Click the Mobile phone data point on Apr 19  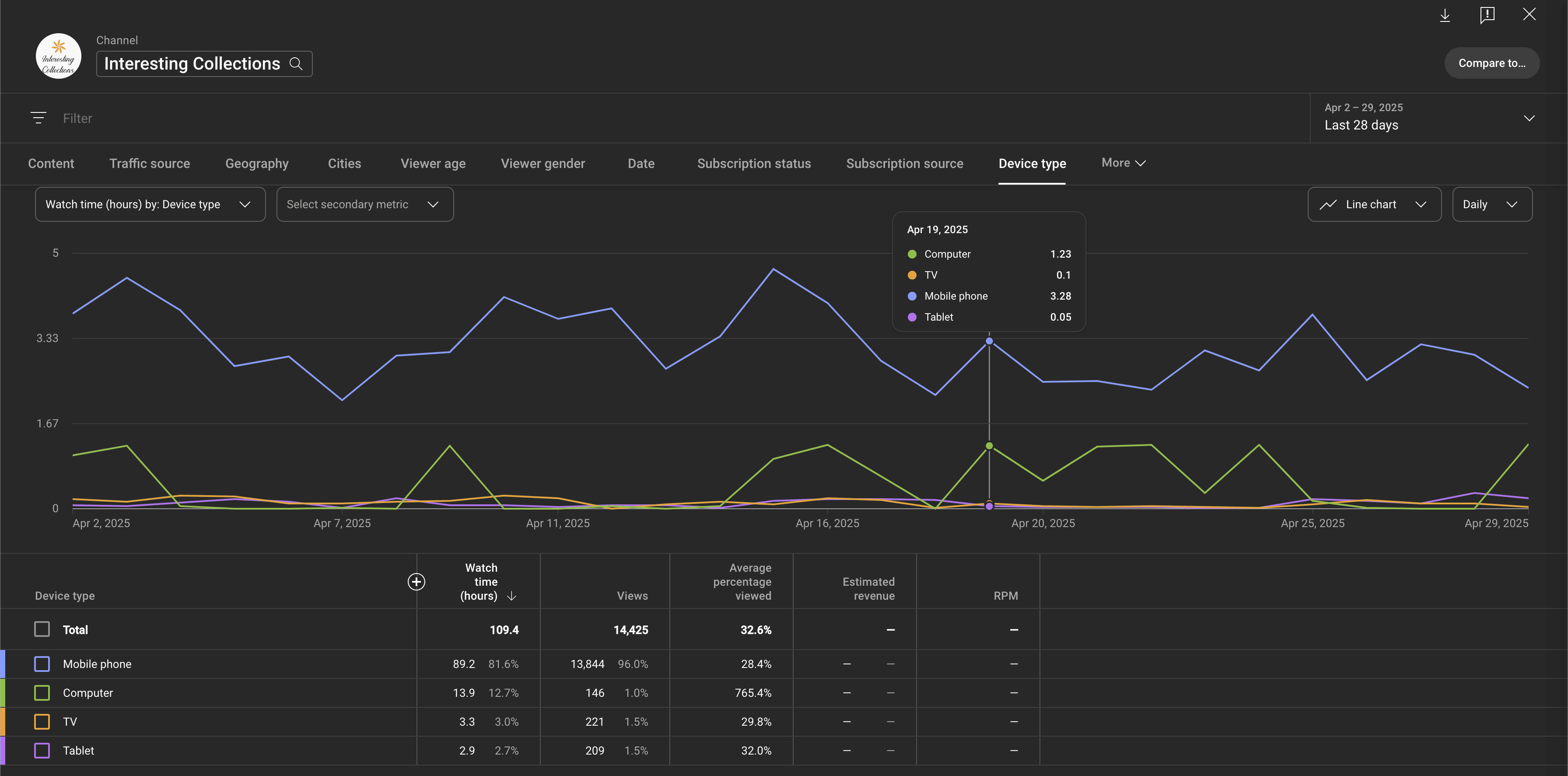(989, 342)
